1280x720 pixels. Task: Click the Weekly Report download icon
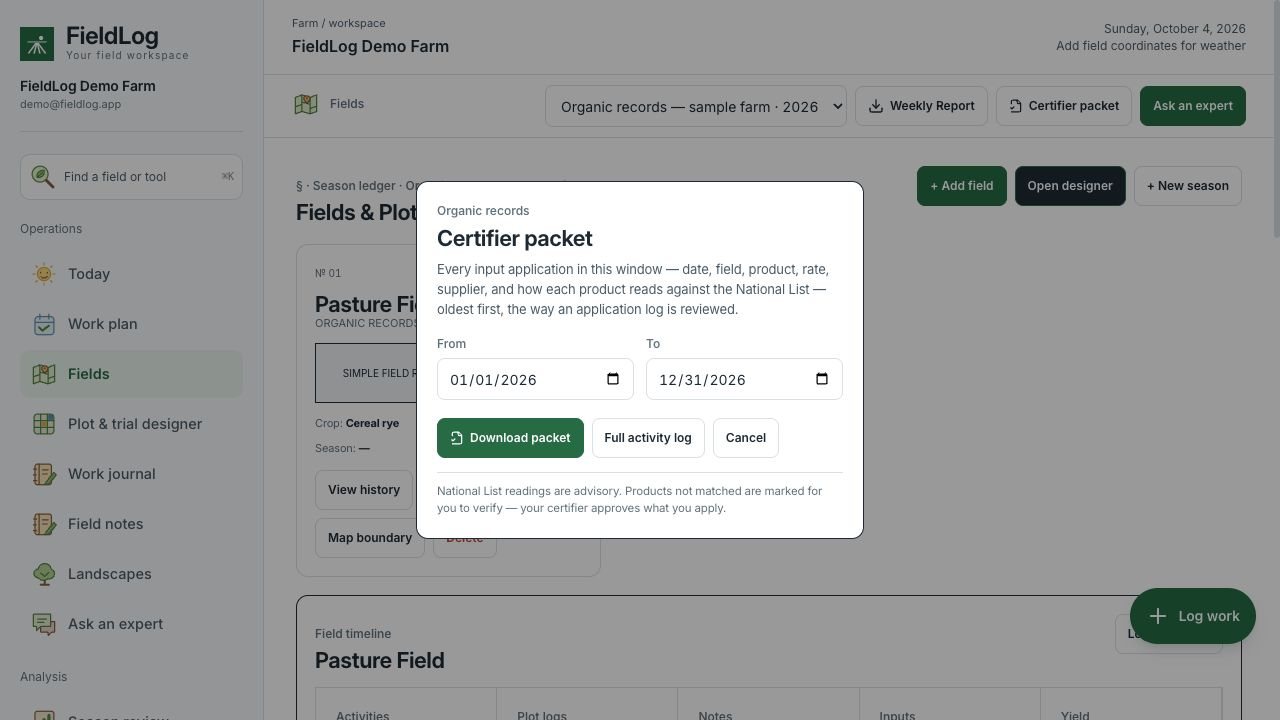point(876,106)
